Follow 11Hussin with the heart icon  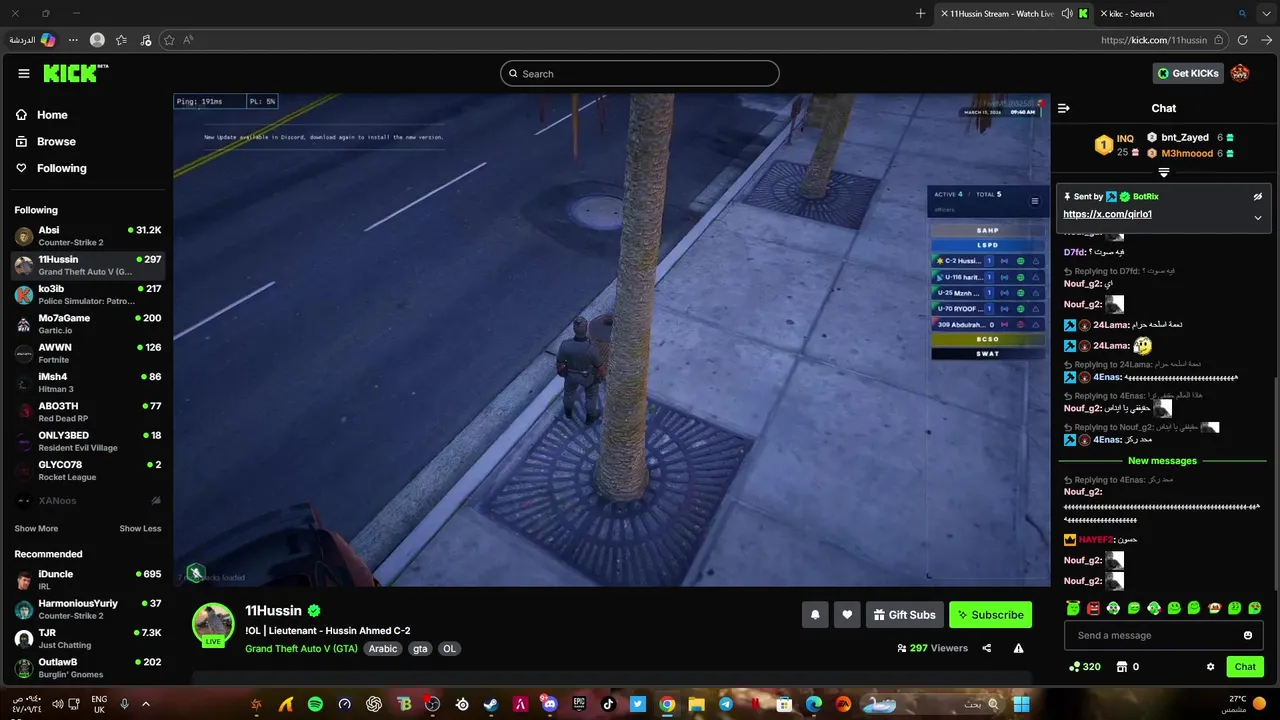tap(847, 615)
